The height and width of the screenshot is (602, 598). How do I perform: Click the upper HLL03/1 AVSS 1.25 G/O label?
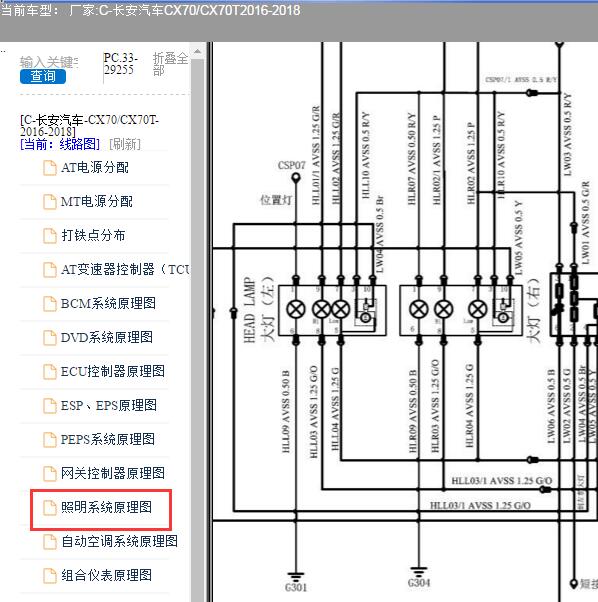(x=502, y=481)
